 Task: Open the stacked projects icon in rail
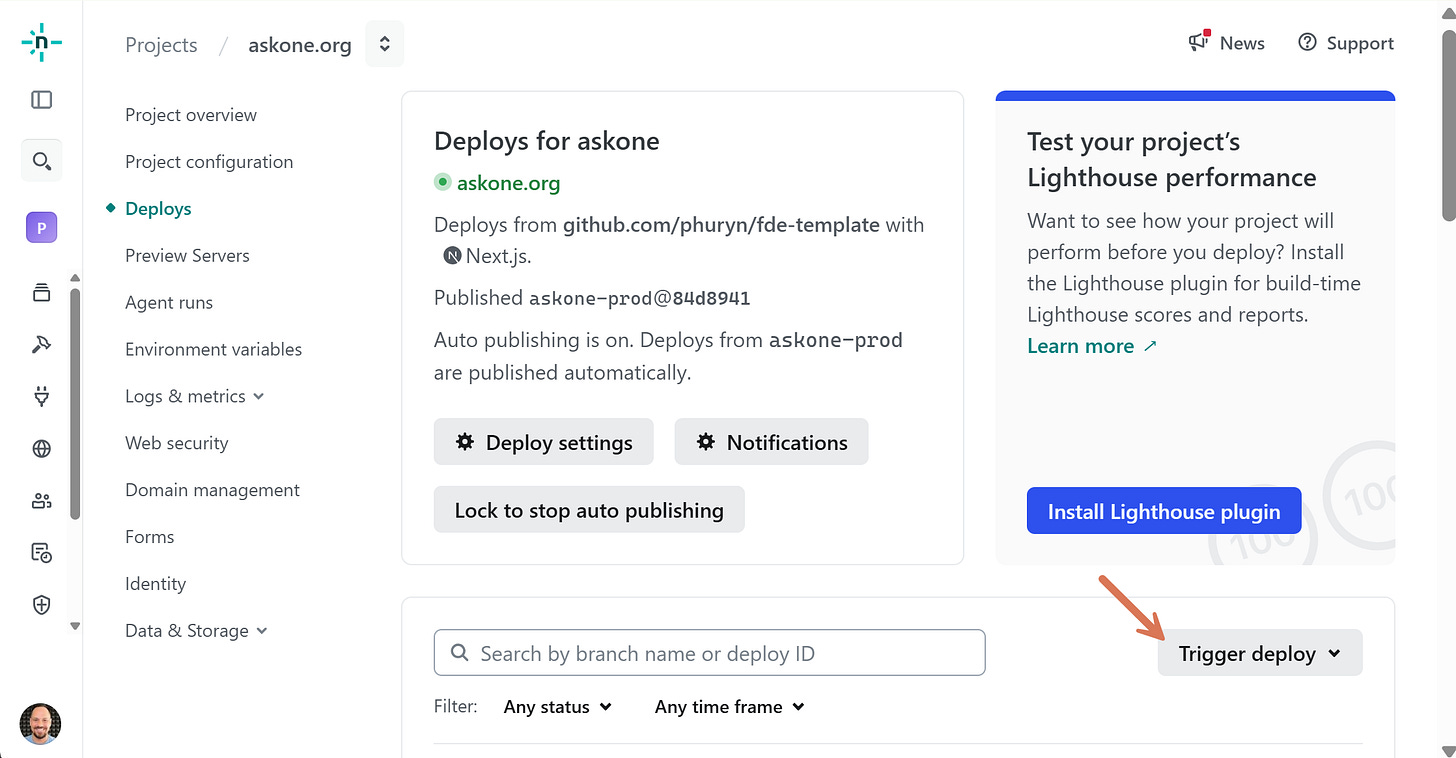coord(41,292)
